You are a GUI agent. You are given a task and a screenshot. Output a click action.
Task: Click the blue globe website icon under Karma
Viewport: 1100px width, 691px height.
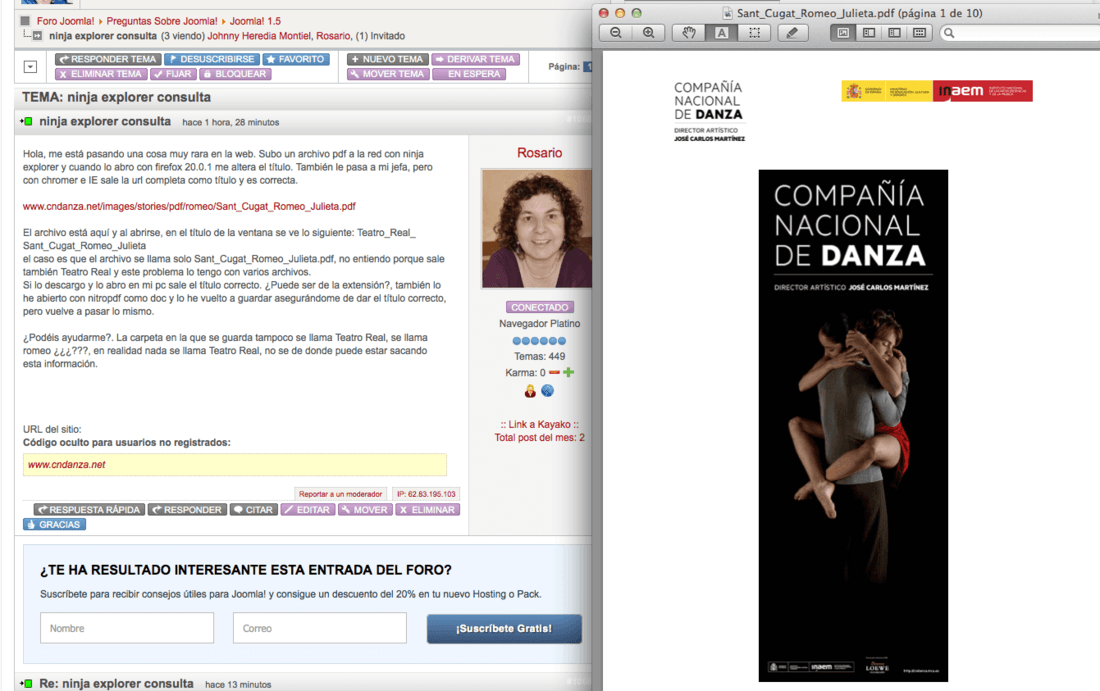547,391
